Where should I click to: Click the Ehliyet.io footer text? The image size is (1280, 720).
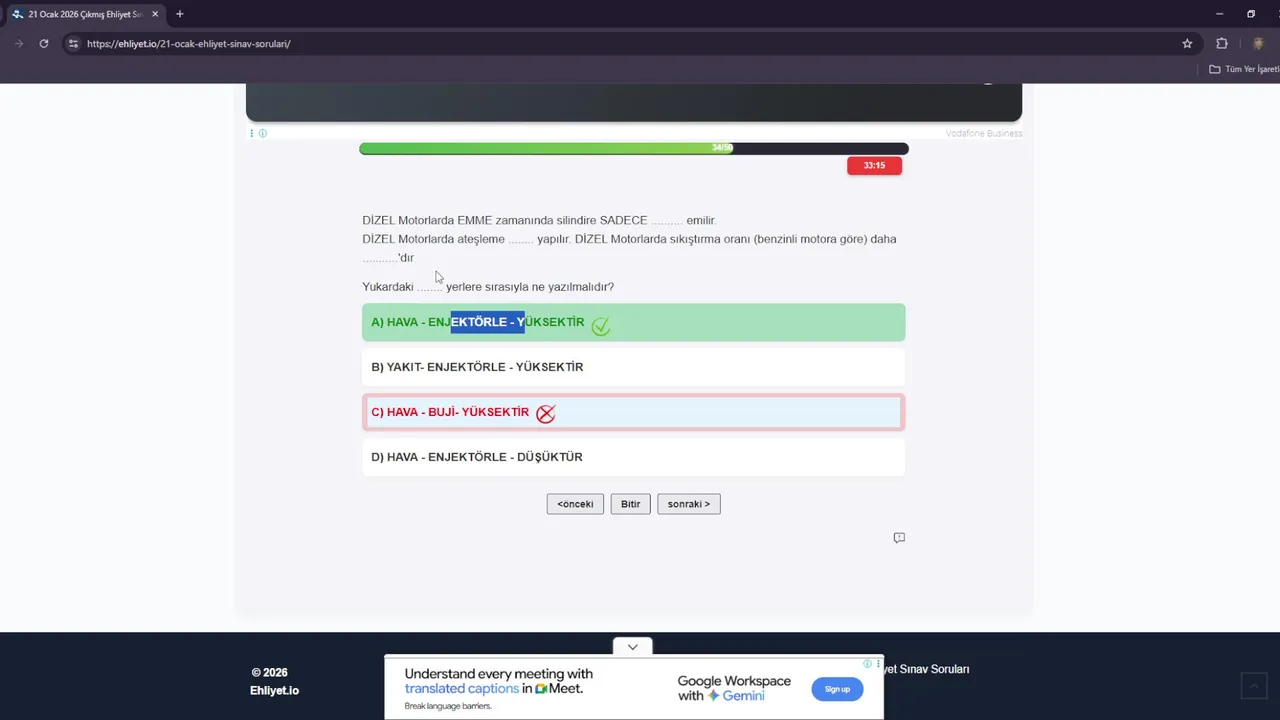pos(274,690)
